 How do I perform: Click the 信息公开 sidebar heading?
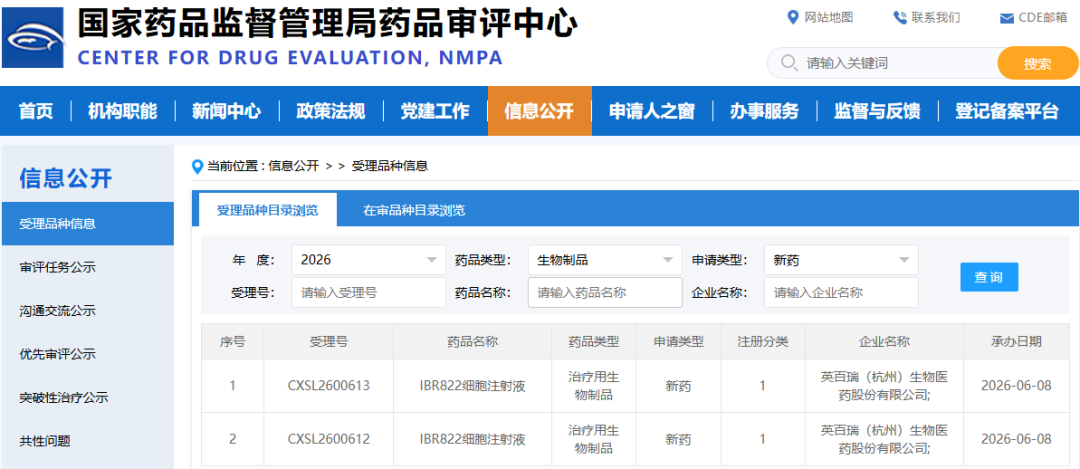[x=65, y=178]
